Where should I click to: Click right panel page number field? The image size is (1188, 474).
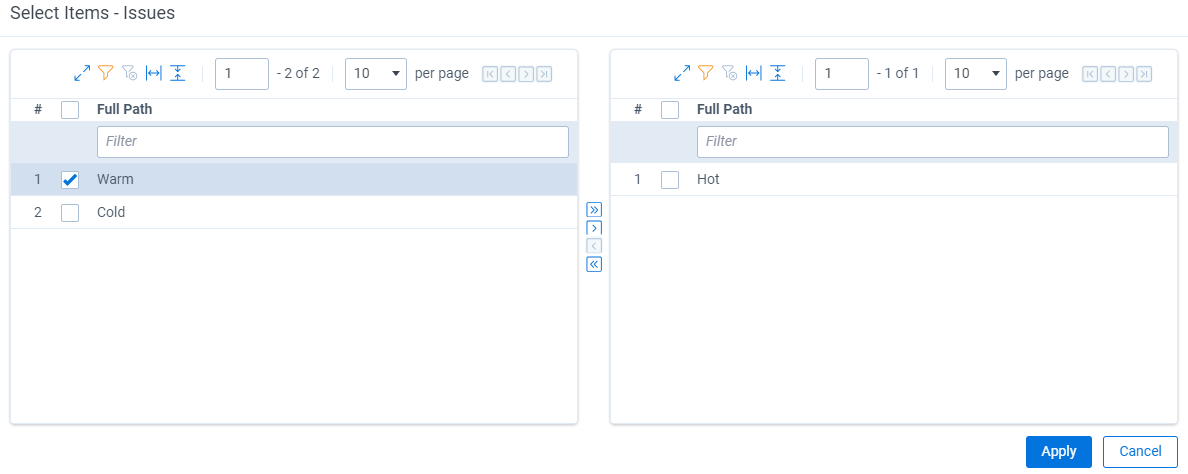pyautogui.click(x=842, y=74)
